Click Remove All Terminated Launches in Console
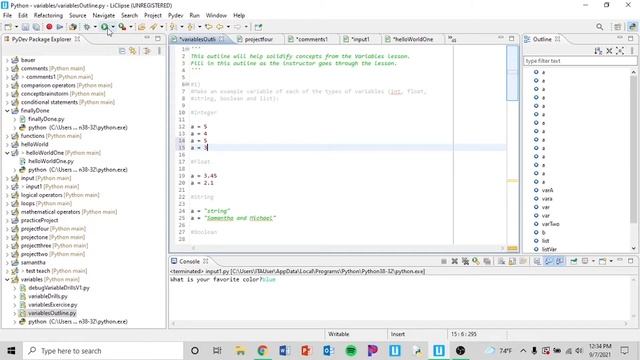Screen dimensions: 640x360 coord(465,261)
